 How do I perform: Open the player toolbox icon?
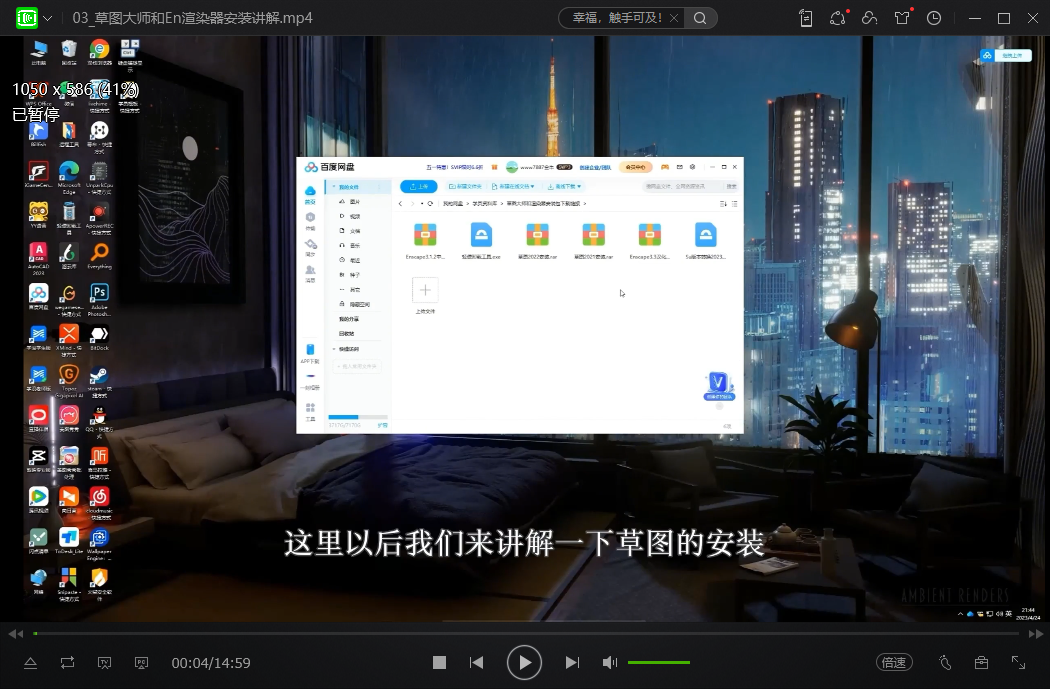coord(981,662)
